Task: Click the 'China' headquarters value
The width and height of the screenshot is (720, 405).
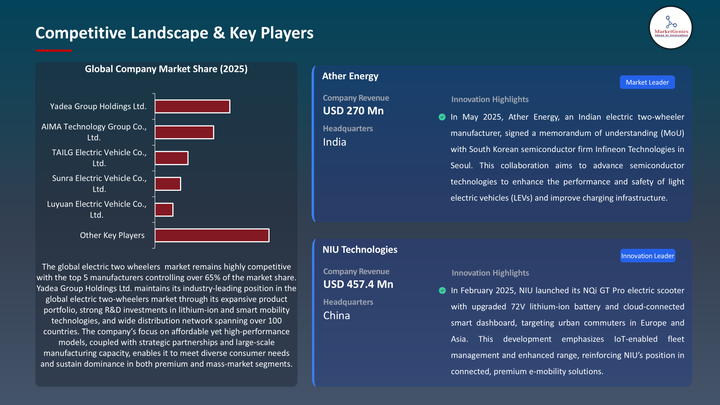Action: point(337,315)
